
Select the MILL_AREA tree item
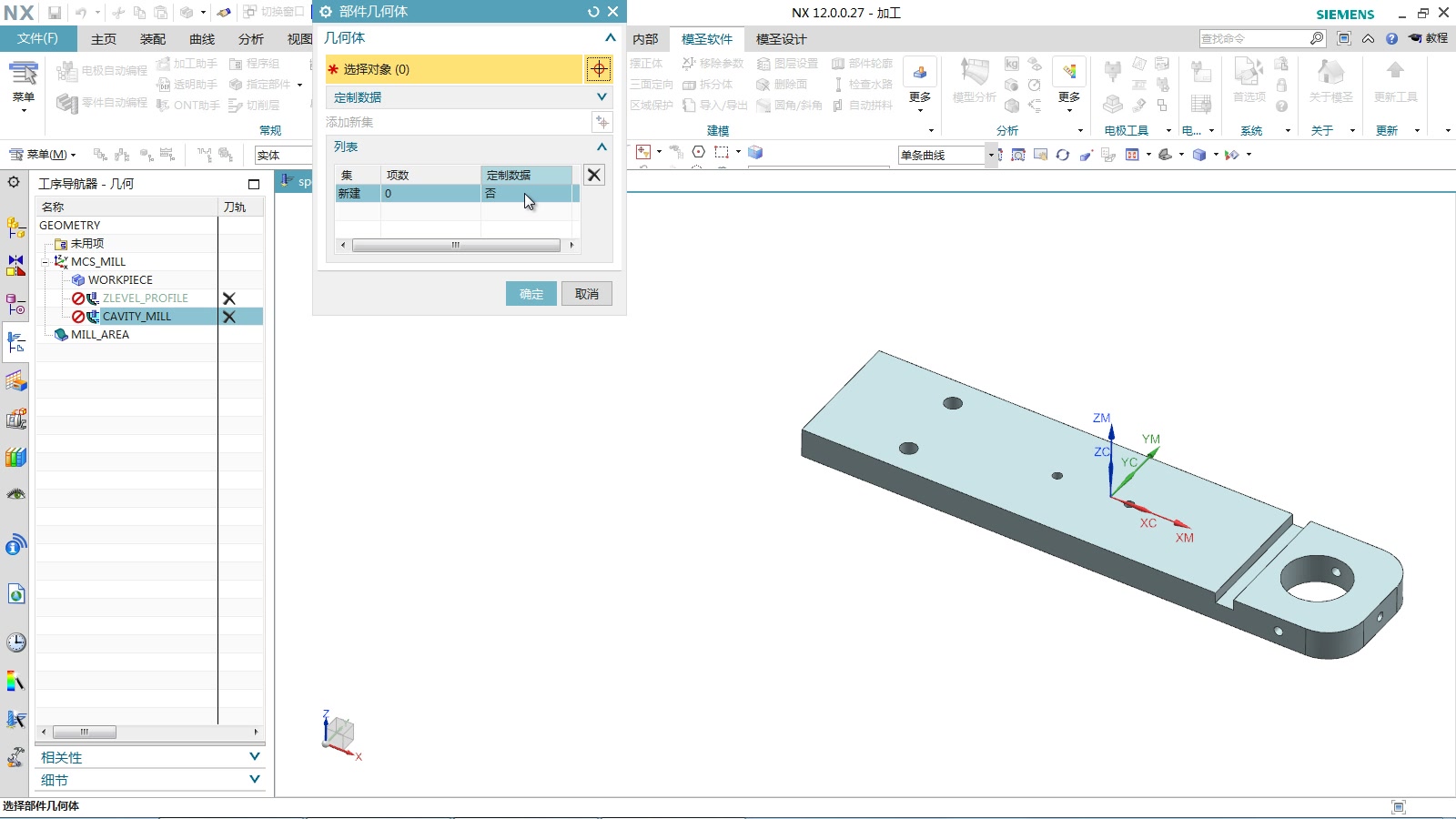click(100, 335)
